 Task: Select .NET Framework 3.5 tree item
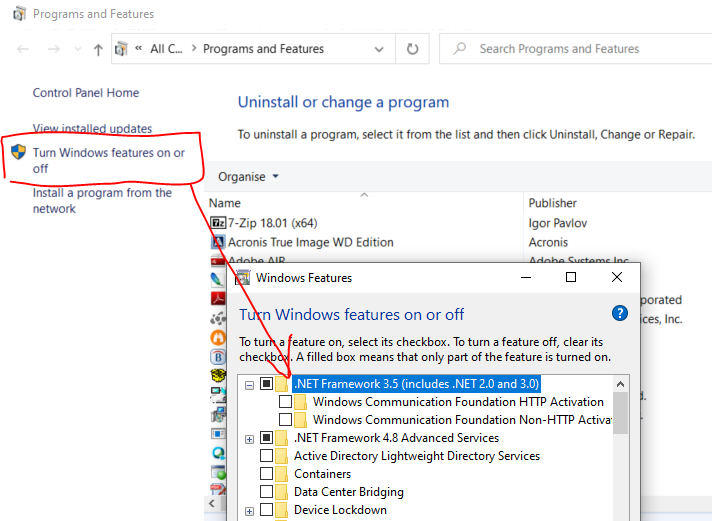tap(416, 384)
